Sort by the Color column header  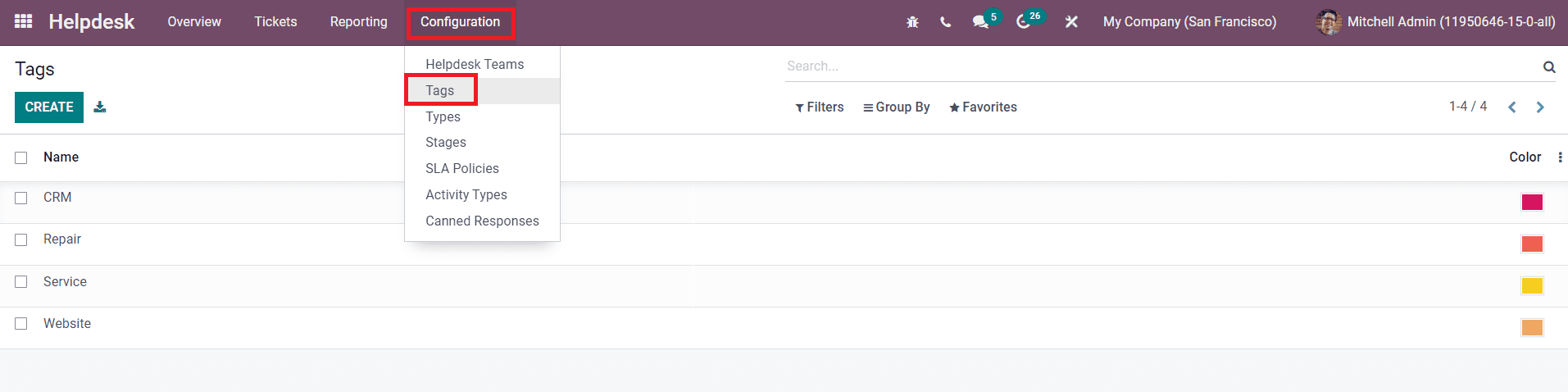coord(1525,157)
